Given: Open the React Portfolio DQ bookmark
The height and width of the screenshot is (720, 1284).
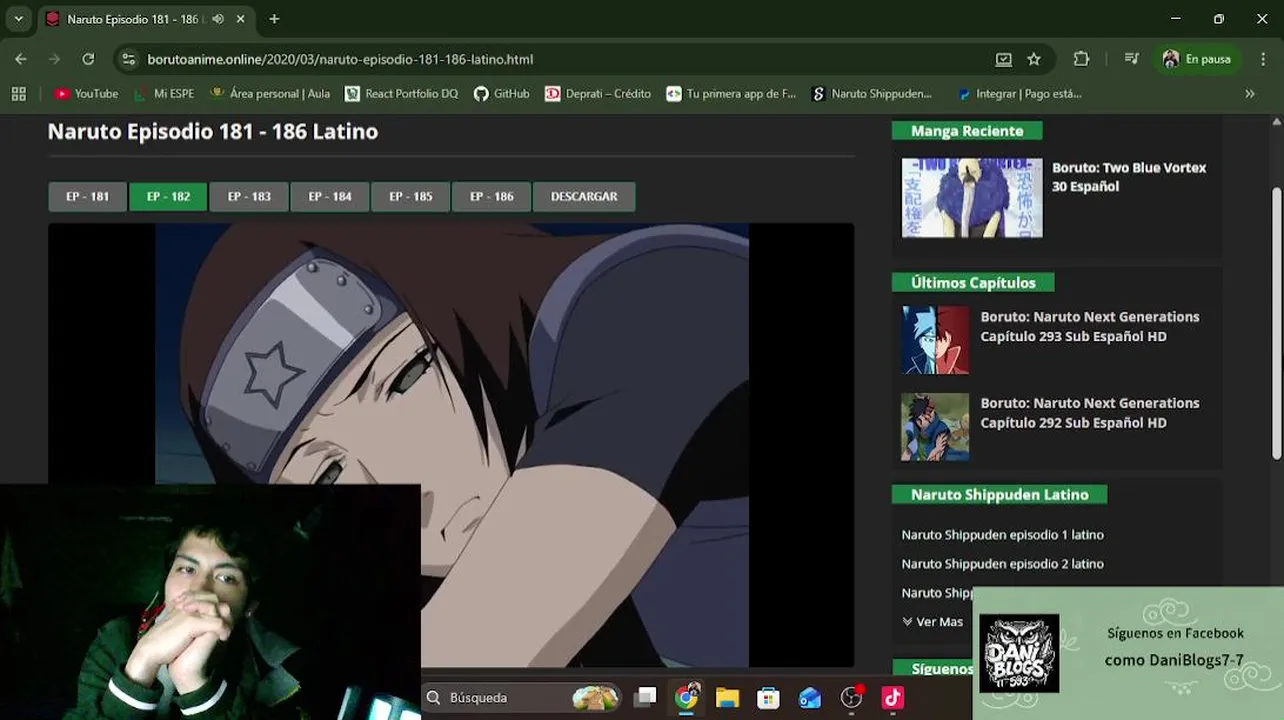Looking at the screenshot, I should click(401, 93).
